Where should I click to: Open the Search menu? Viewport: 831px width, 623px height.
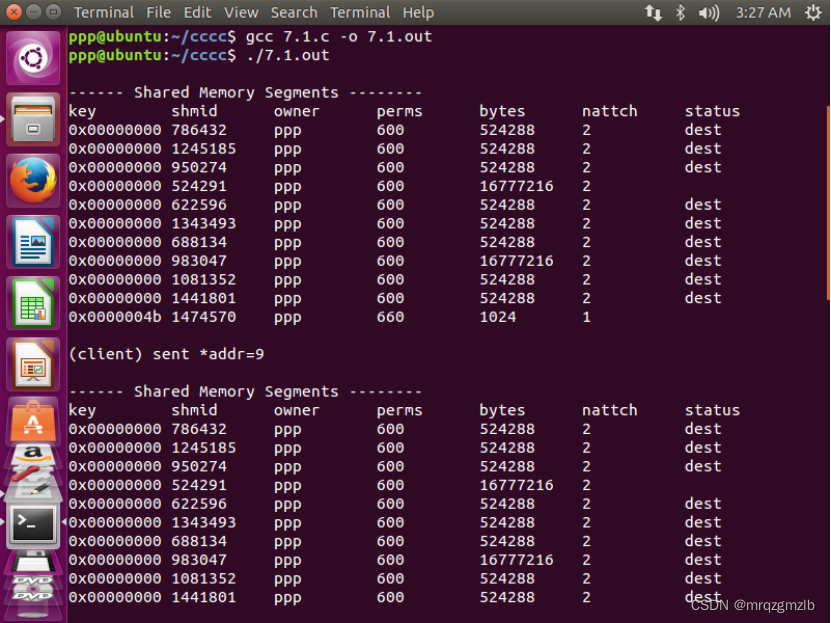pos(294,12)
